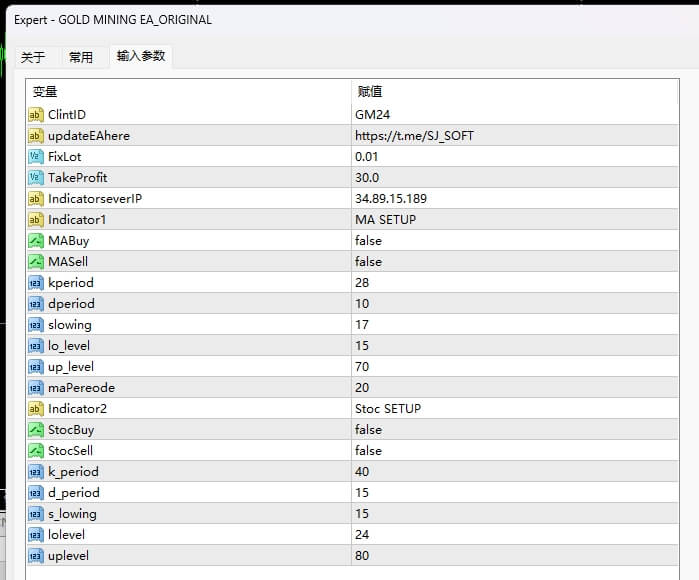Open the Indicator1 MA SETUP value
This screenshot has width=699, height=580.
pos(385,219)
